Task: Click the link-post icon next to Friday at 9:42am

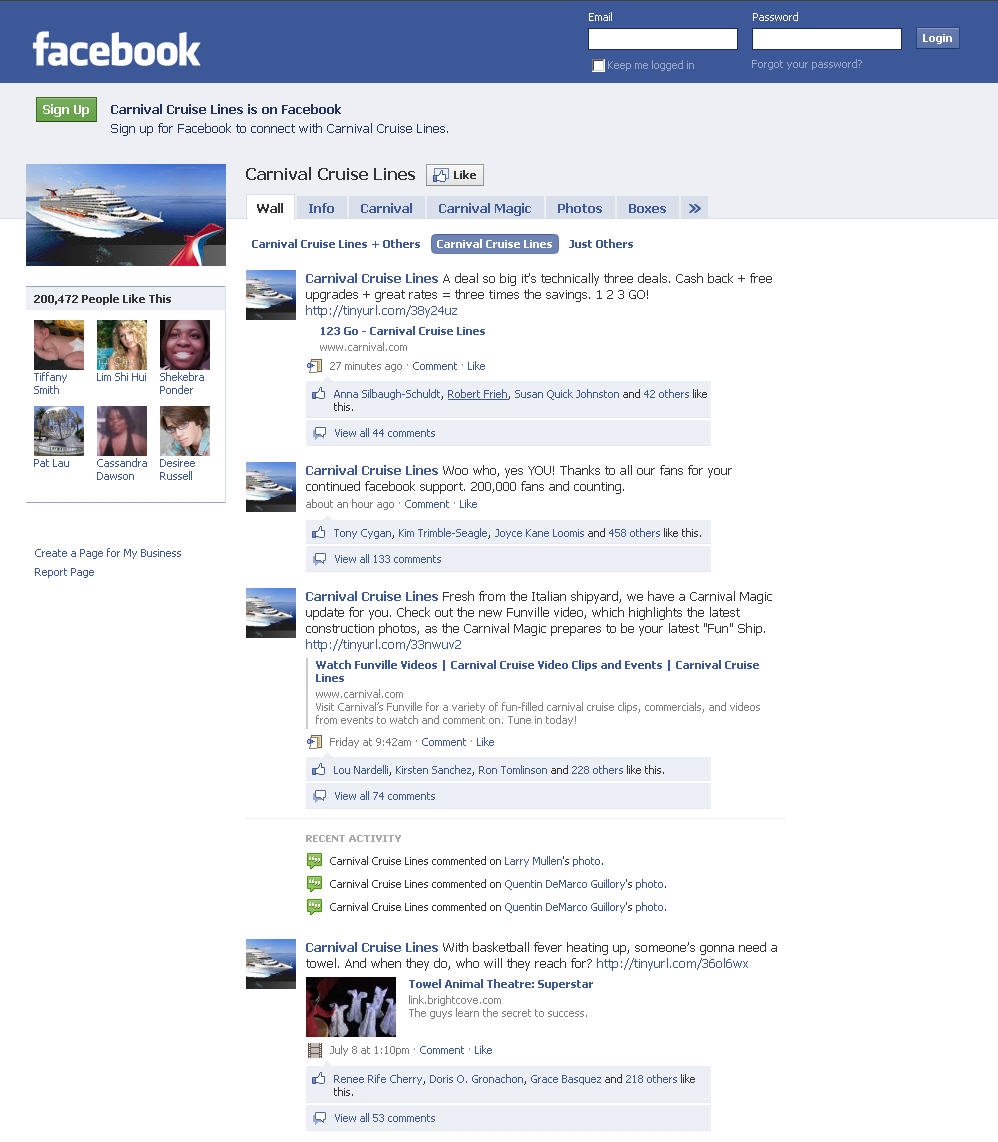Action: 314,741
